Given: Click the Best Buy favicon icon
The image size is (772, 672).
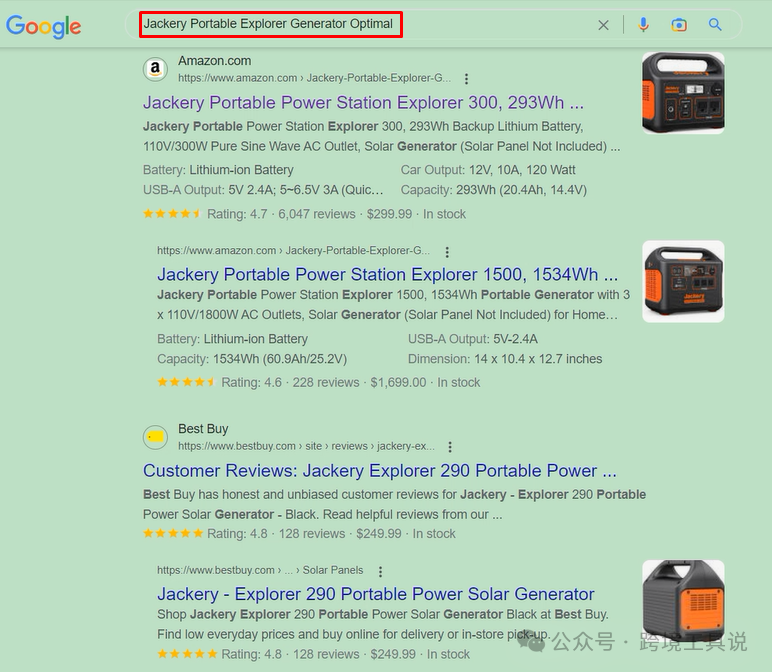Looking at the screenshot, I should point(155,437).
